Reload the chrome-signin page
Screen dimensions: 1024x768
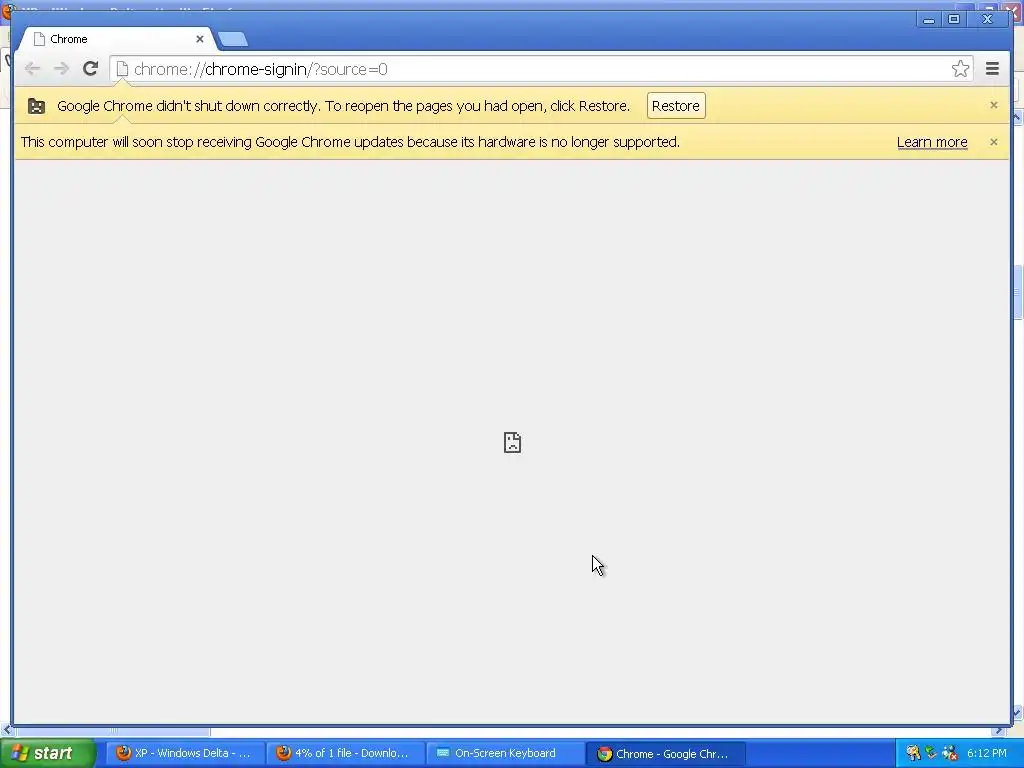91,69
